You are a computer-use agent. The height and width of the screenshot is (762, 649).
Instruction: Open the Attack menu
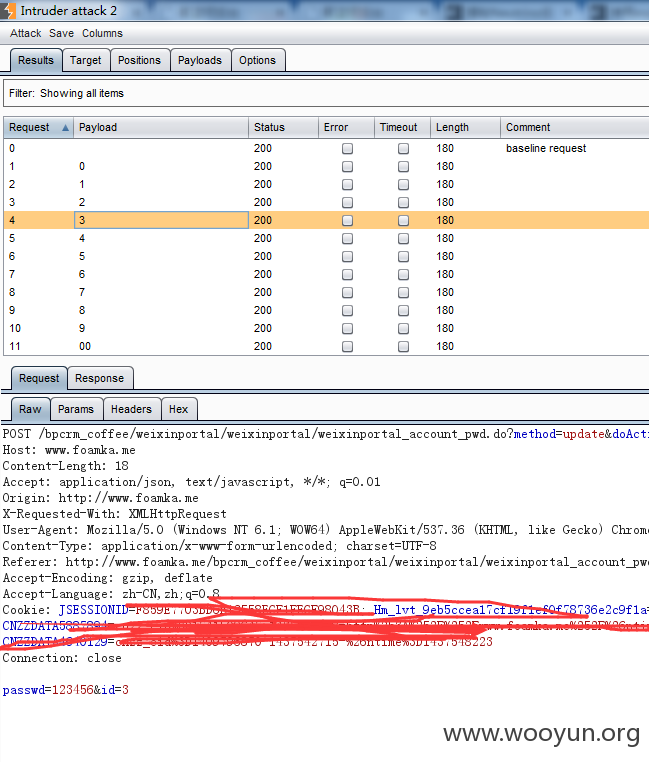pos(26,34)
